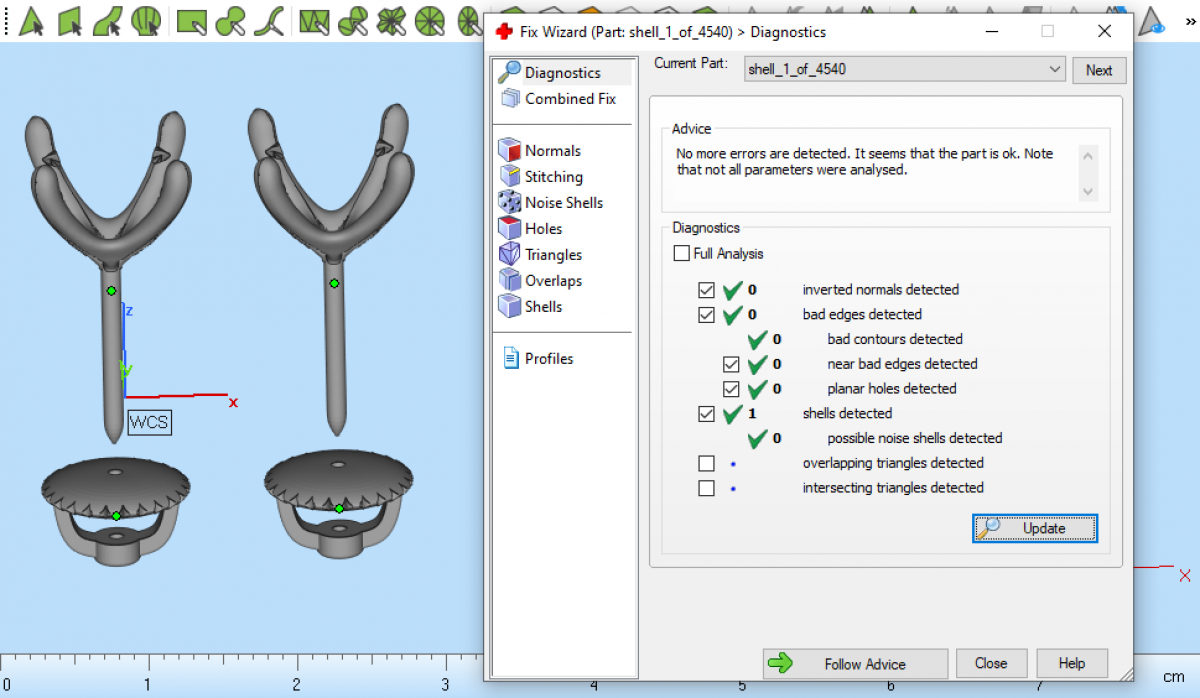Screen dimensions: 1200x698
Task: Open the Profiles document icon
Action: (510, 359)
